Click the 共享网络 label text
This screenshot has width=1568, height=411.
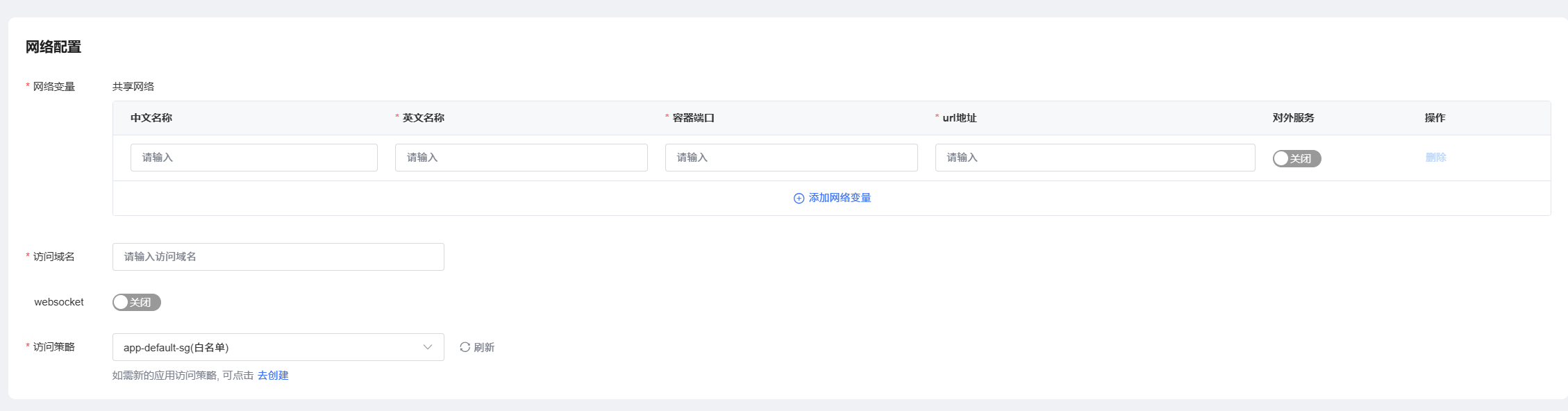click(133, 87)
